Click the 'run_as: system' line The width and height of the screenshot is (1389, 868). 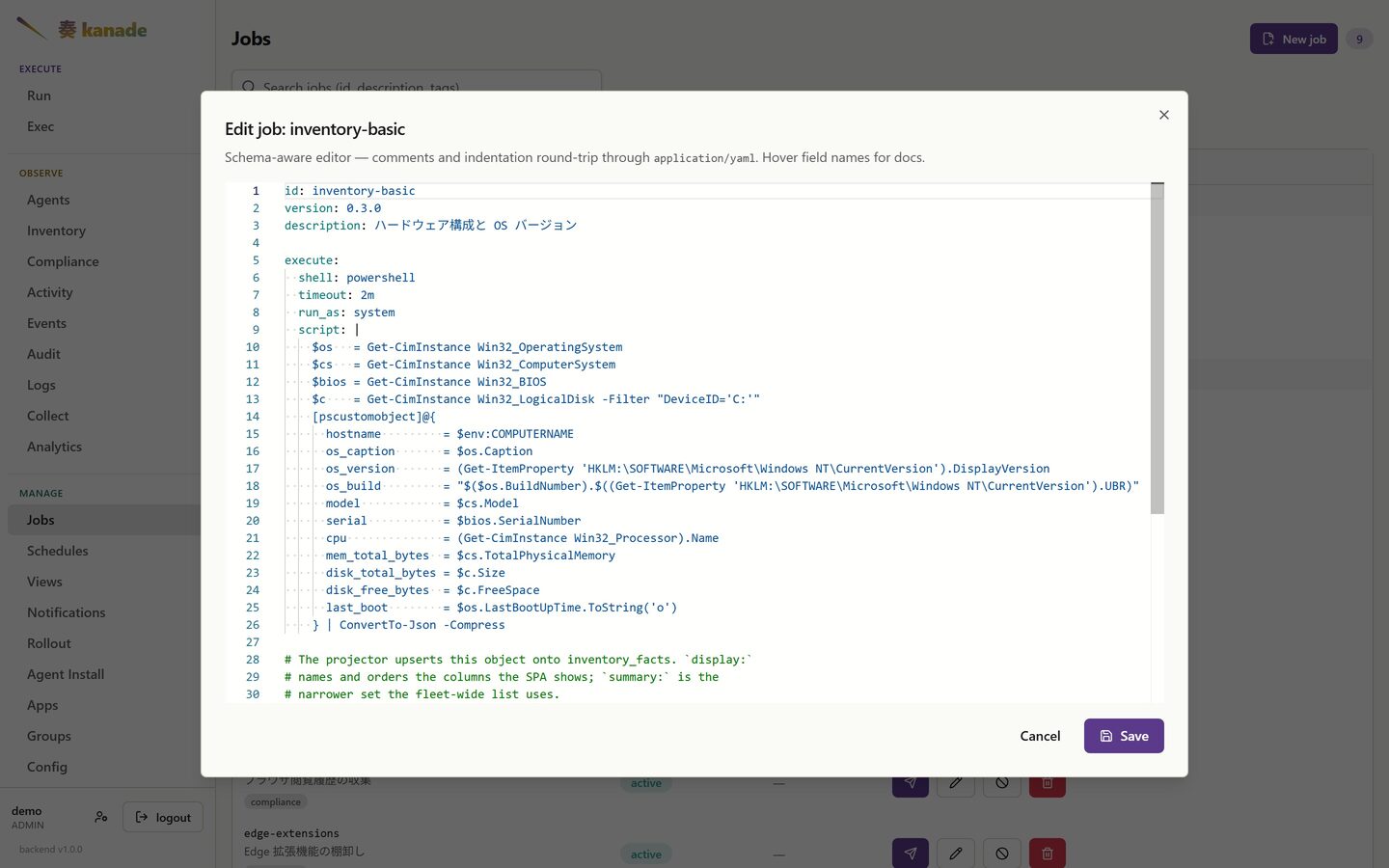346,312
